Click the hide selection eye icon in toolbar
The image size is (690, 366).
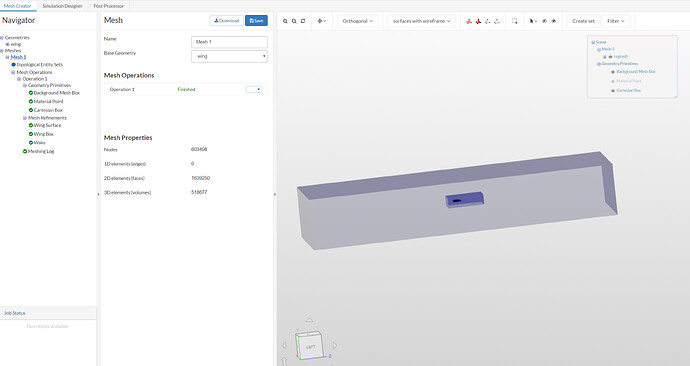(544, 21)
